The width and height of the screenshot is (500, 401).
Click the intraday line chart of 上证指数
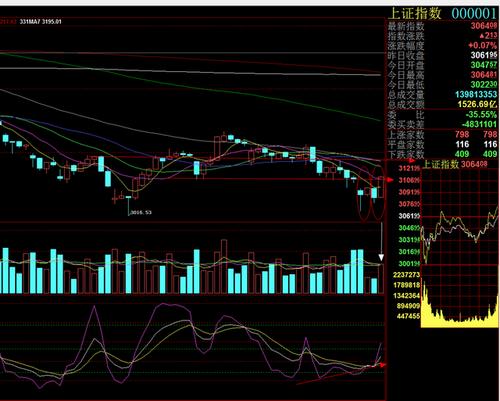tap(460, 217)
